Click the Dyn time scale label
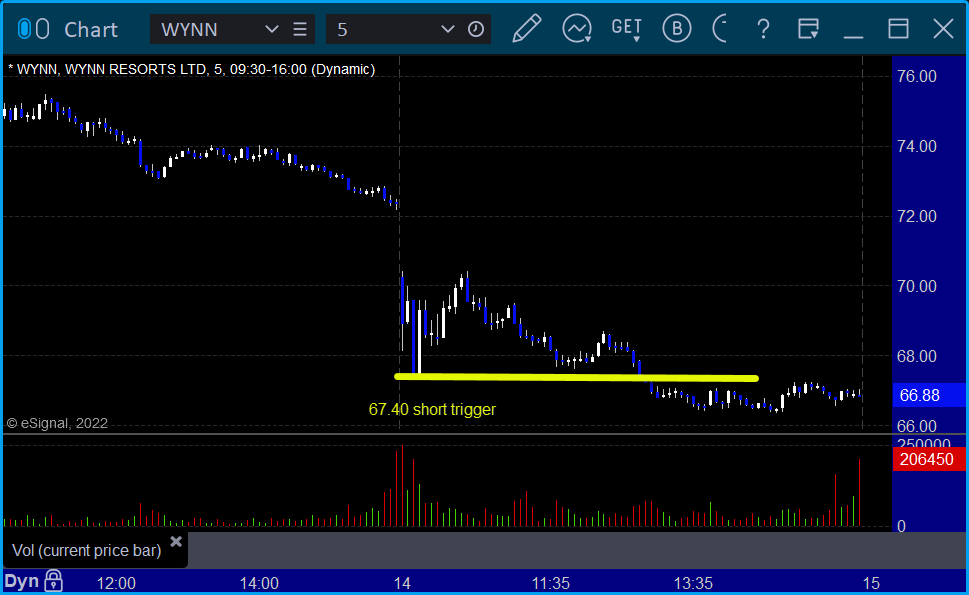 pyautogui.click(x=22, y=581)
